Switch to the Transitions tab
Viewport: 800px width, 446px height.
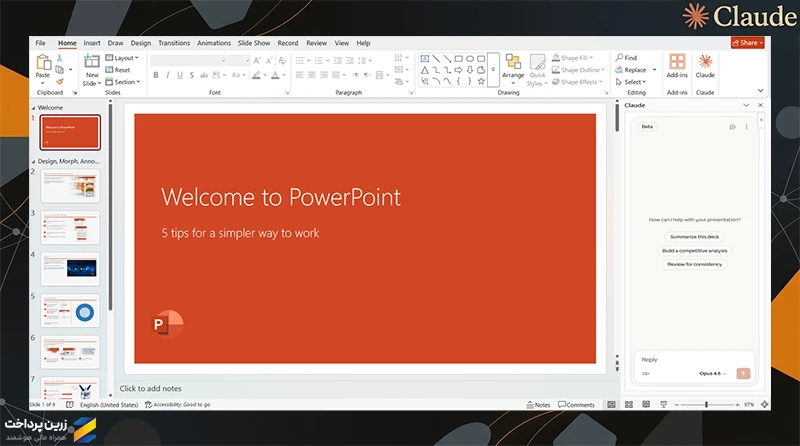(174, 43)
